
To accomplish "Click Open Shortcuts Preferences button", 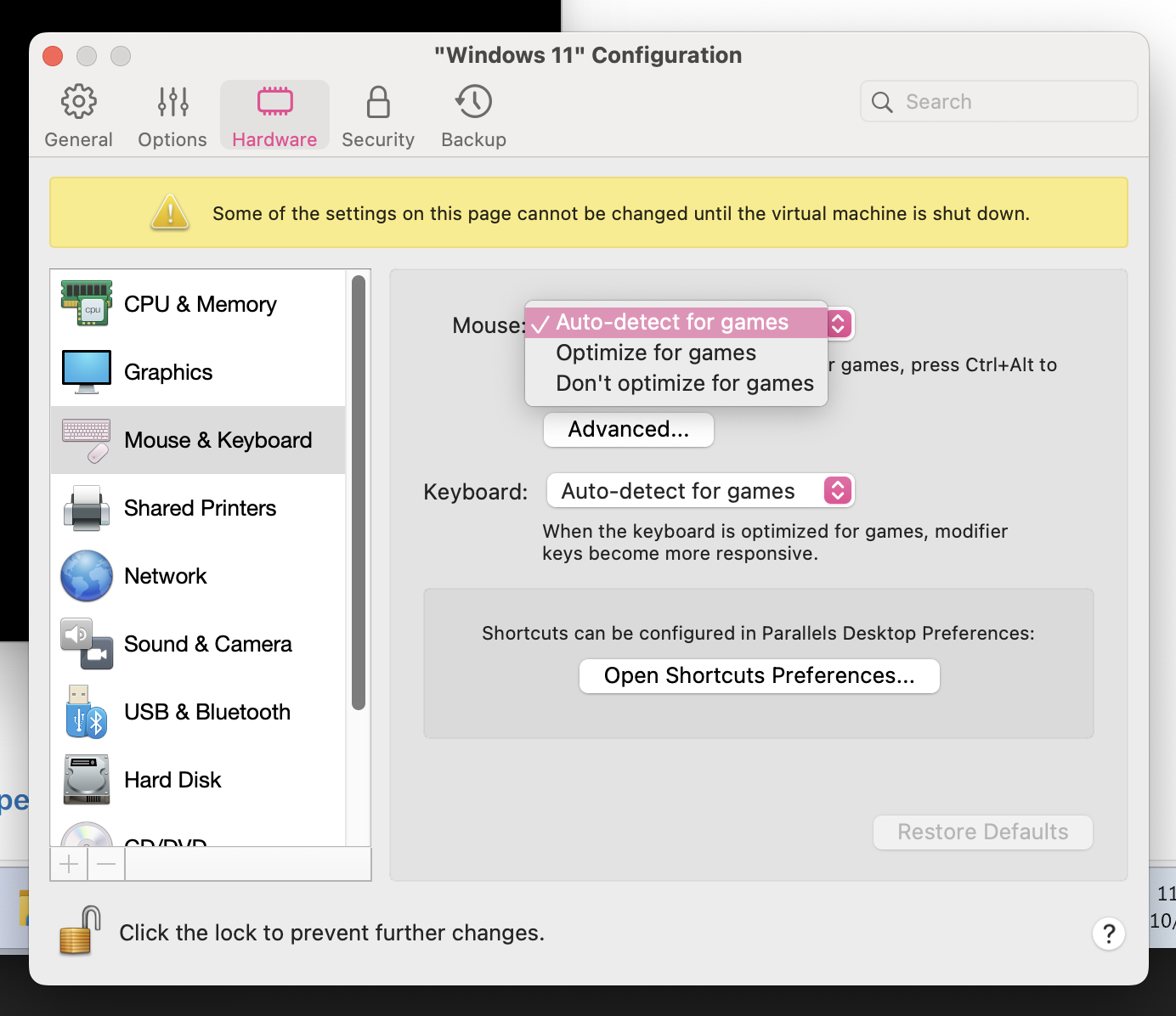I will pyautogui.click(x=759, y=676).
